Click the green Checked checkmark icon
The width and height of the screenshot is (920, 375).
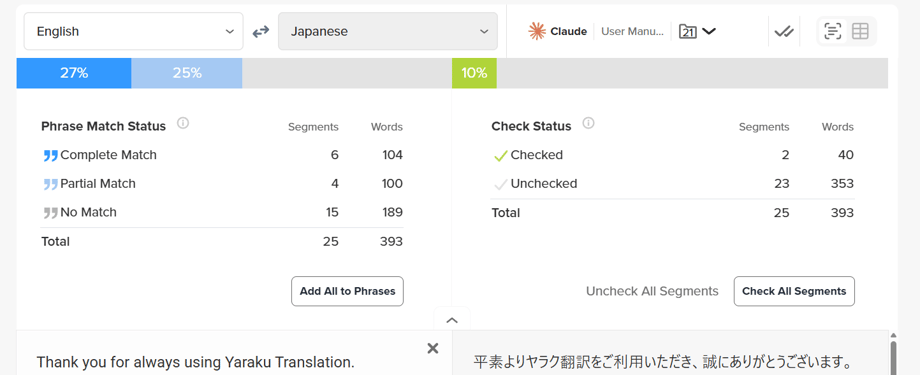pyautogui.click(x=500, y=156)
